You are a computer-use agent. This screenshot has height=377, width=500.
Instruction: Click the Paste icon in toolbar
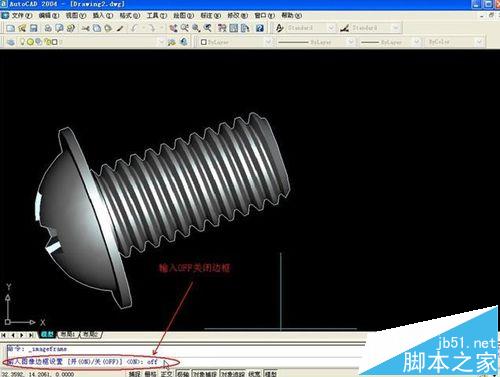[x=108, y=28]
